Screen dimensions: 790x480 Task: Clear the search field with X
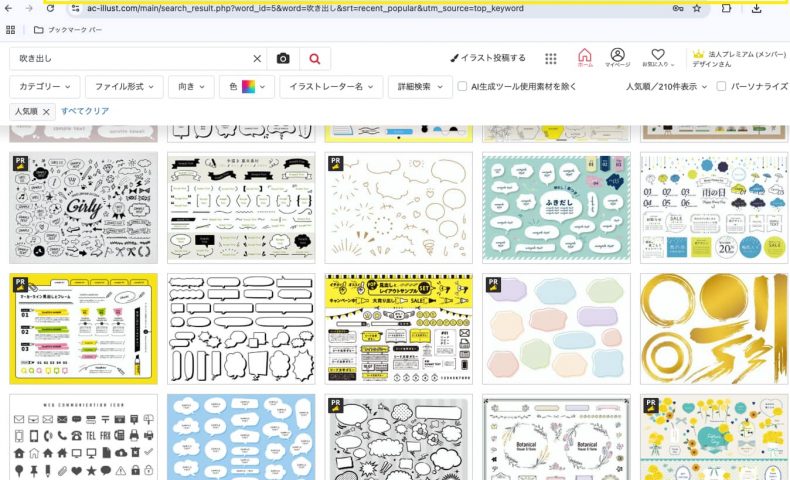coord(257,58)
